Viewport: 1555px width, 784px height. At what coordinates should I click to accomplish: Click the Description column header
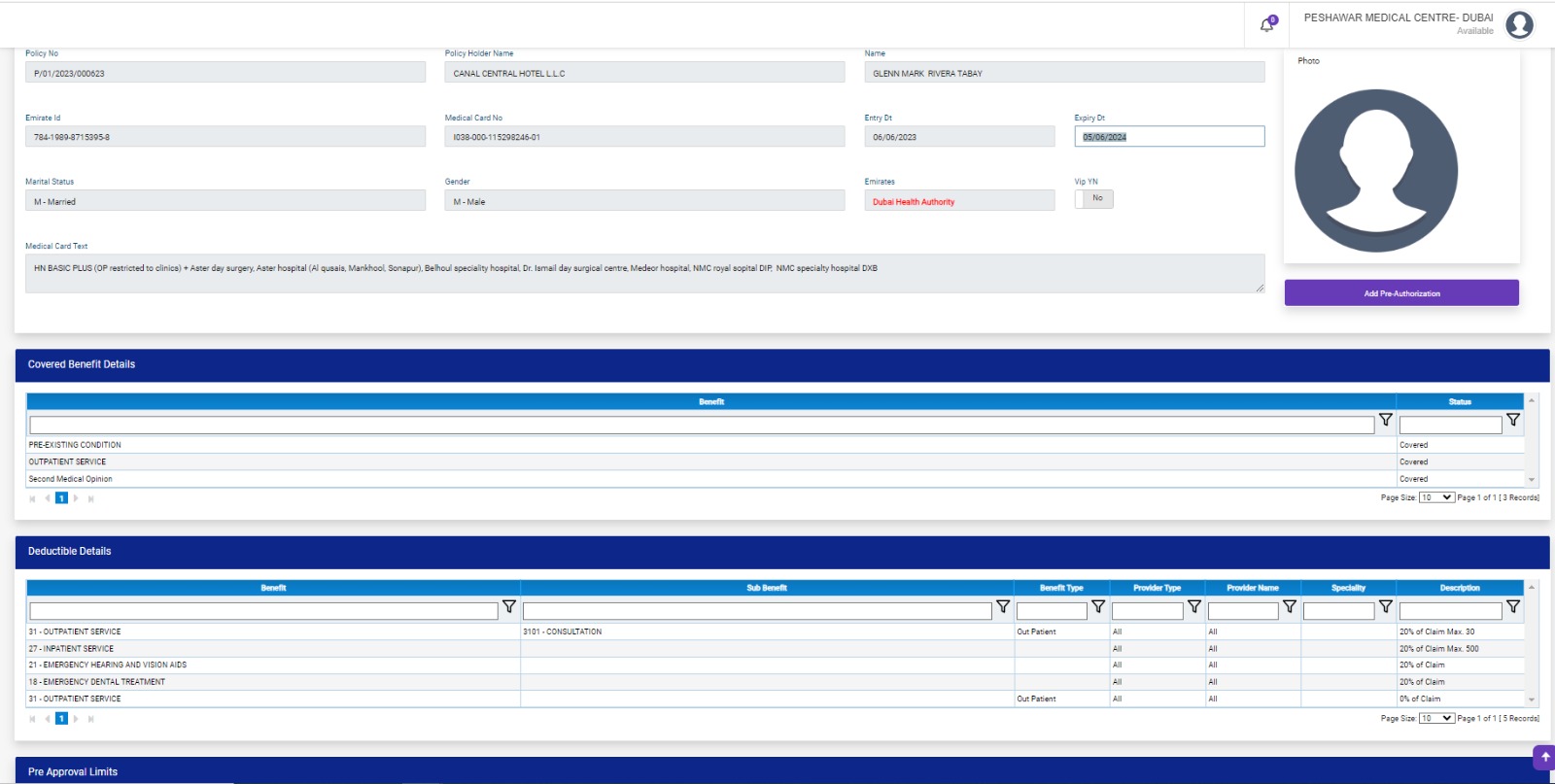point(1459,588)
